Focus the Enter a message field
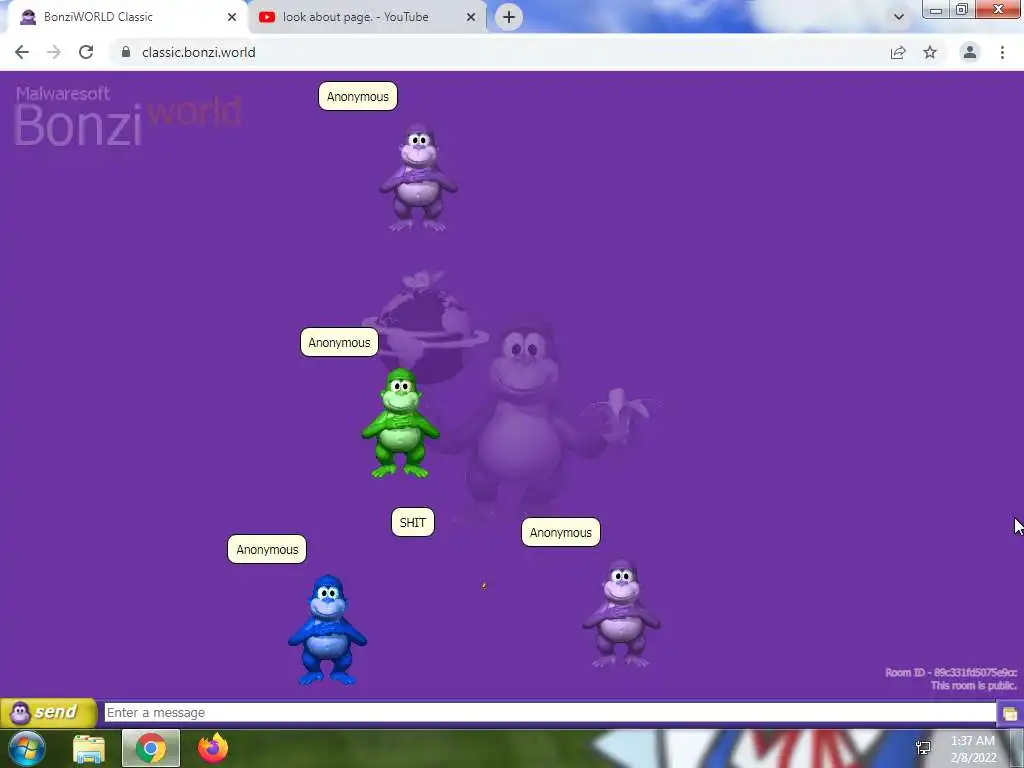 point(550,712)
